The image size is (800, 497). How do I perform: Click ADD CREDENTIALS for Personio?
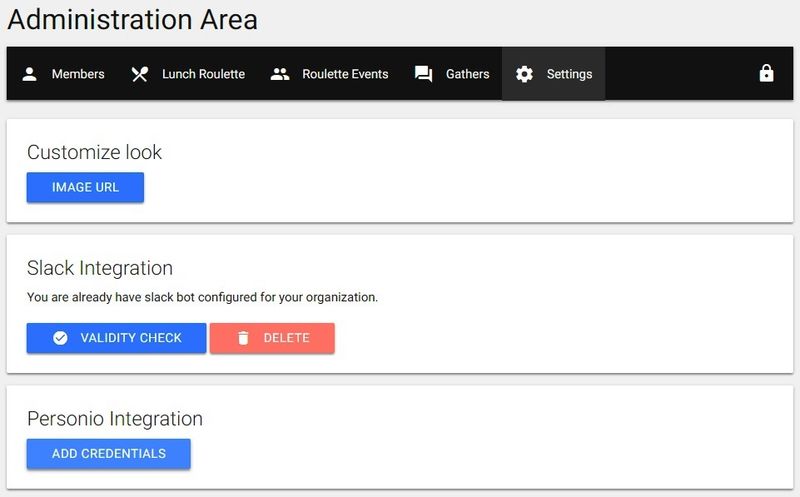pos(109,454)
